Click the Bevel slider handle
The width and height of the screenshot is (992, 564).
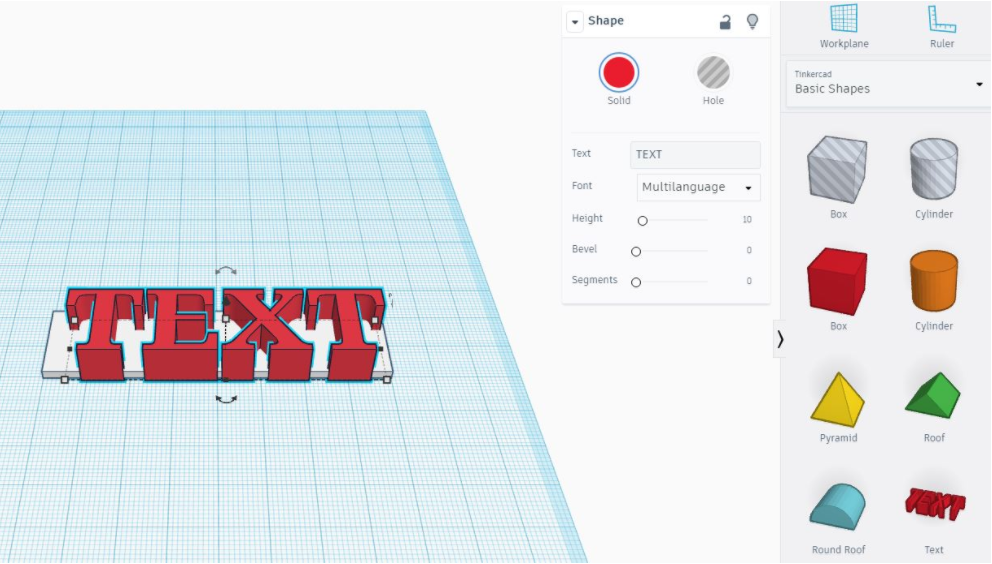(x=636, y=251)
